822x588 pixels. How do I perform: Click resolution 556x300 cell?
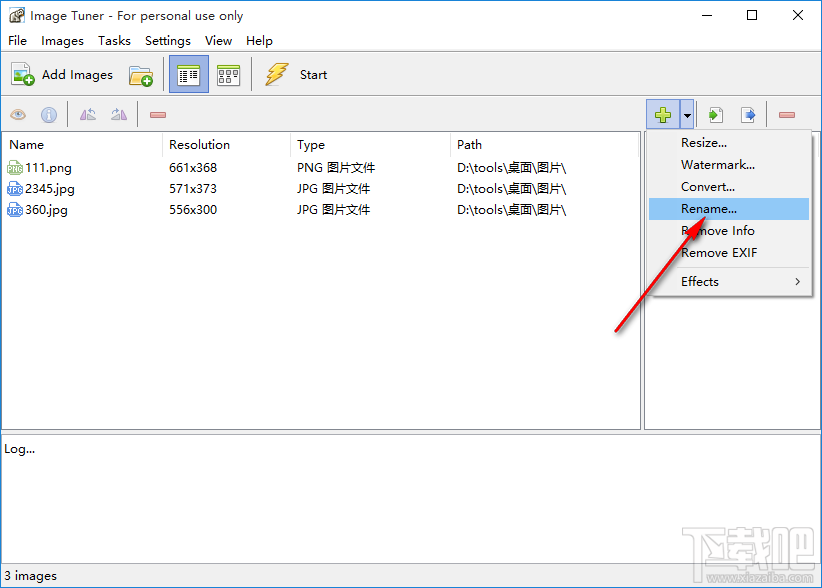193,210
